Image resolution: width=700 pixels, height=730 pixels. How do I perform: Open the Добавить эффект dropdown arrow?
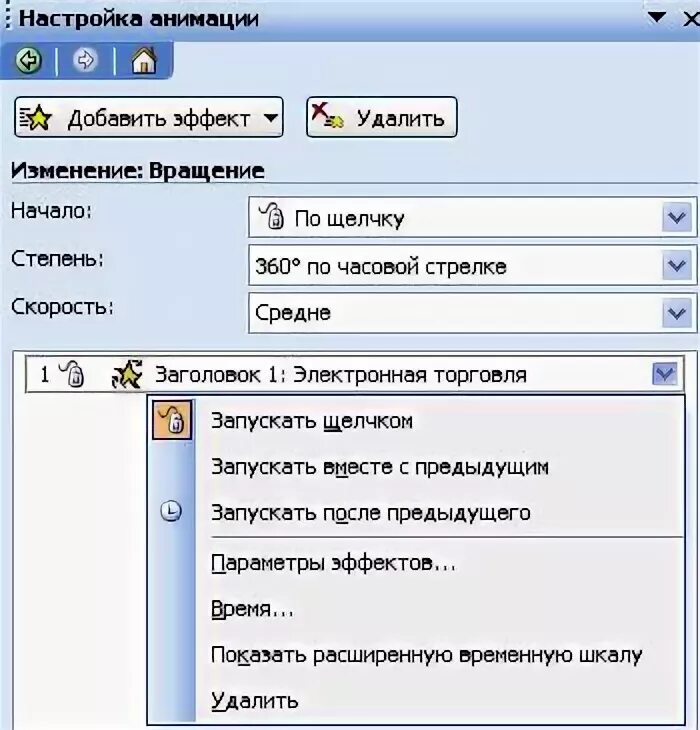pos(270,118)
